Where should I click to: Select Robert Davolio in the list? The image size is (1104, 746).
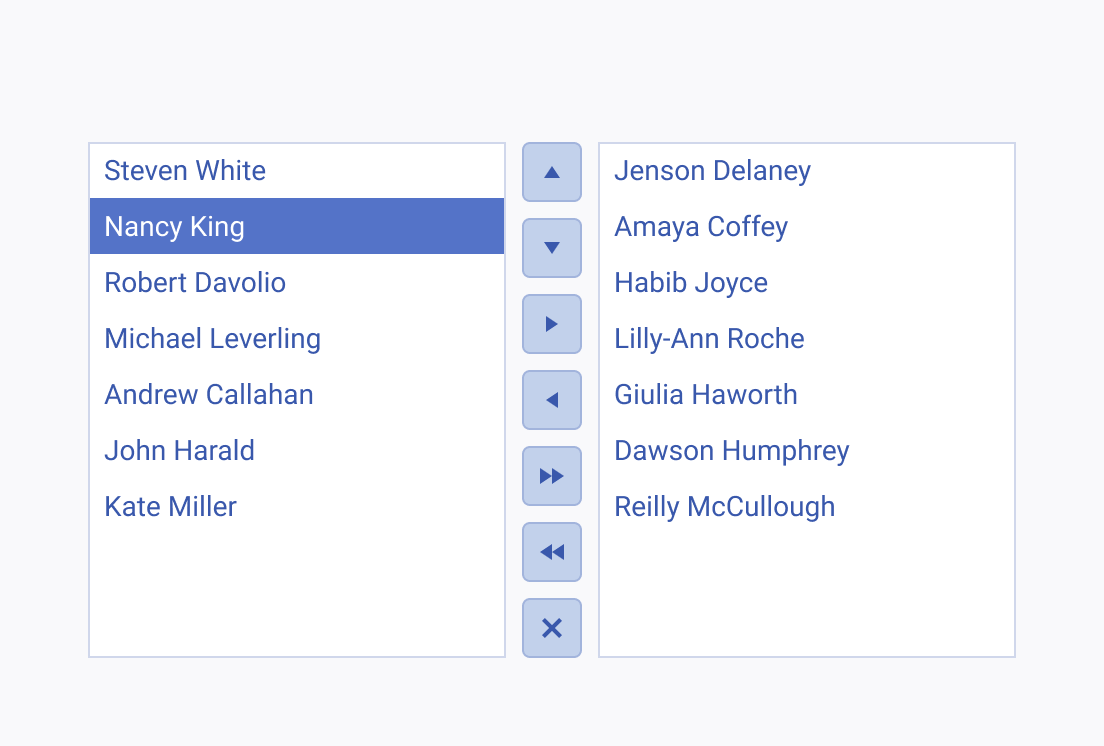[x=297, y=282]
